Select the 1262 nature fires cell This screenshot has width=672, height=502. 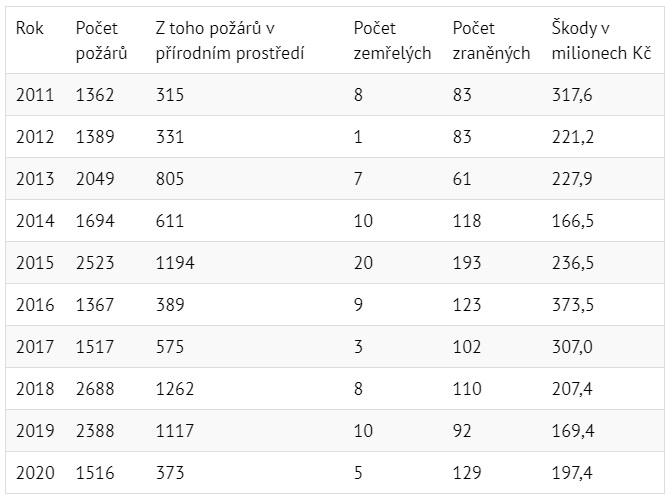(x=175, y=388)
